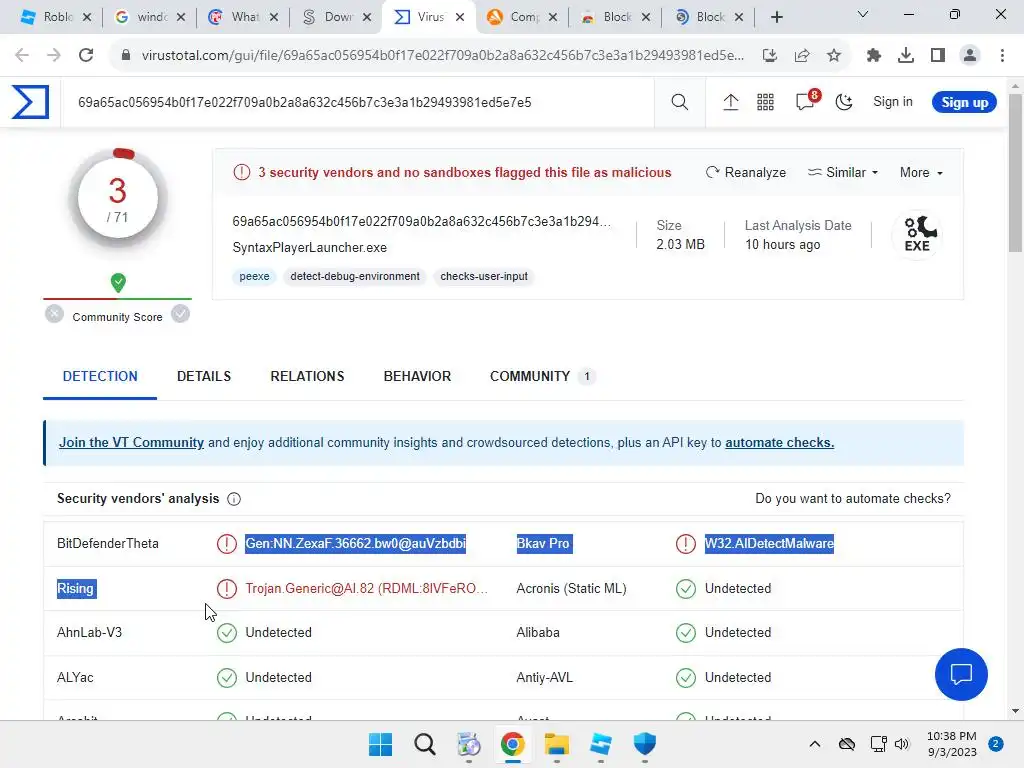This screenshot has width=1024, height=768.
Task: Click the upload file arrow icon
Action: tap(730, 102)
